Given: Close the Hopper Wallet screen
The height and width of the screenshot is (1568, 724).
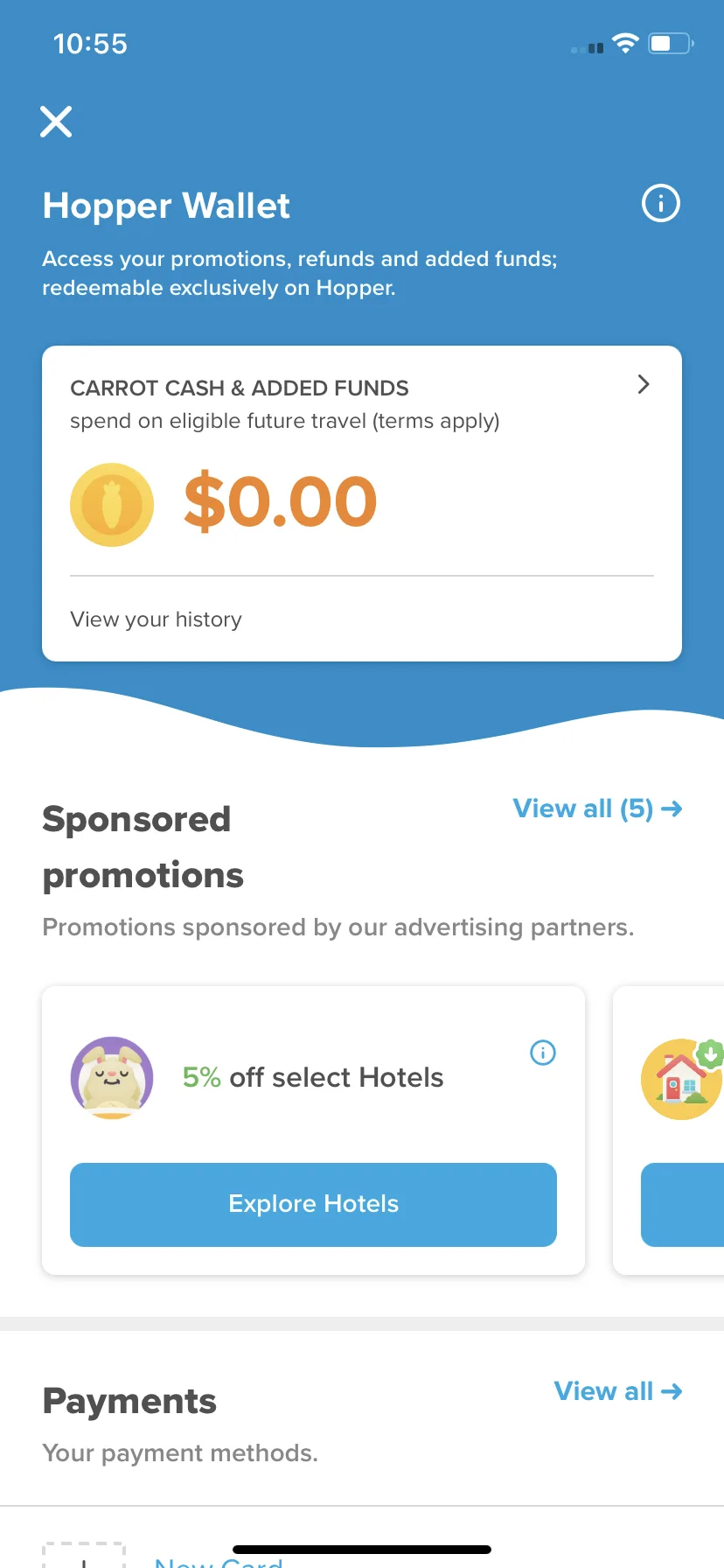Looking at the screenshot, I should click(56, 122).
